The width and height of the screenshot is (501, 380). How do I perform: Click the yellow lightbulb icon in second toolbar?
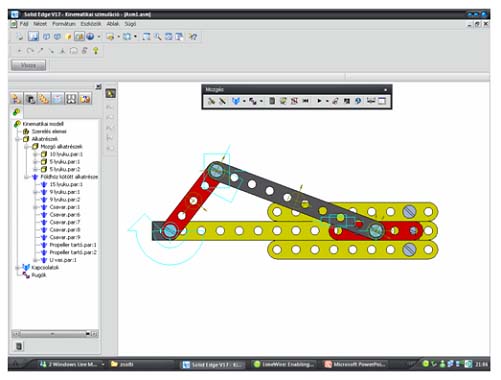pos(96,51)
